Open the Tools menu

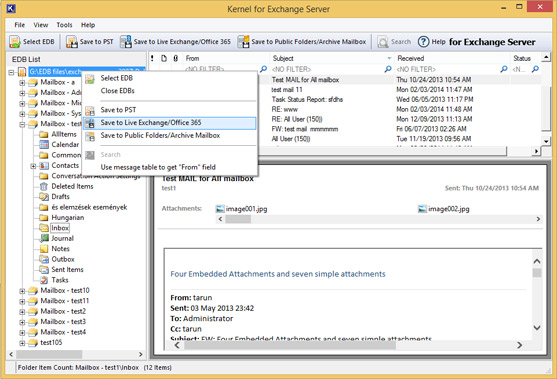tap(64, 25)
